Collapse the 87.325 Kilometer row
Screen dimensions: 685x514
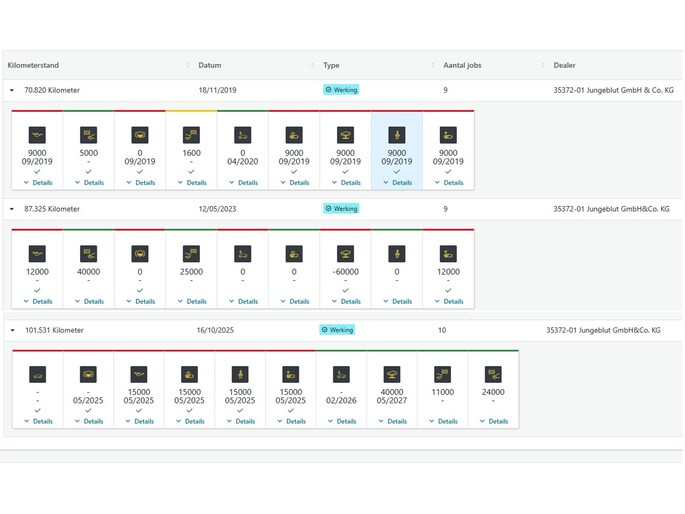(12, 209)
